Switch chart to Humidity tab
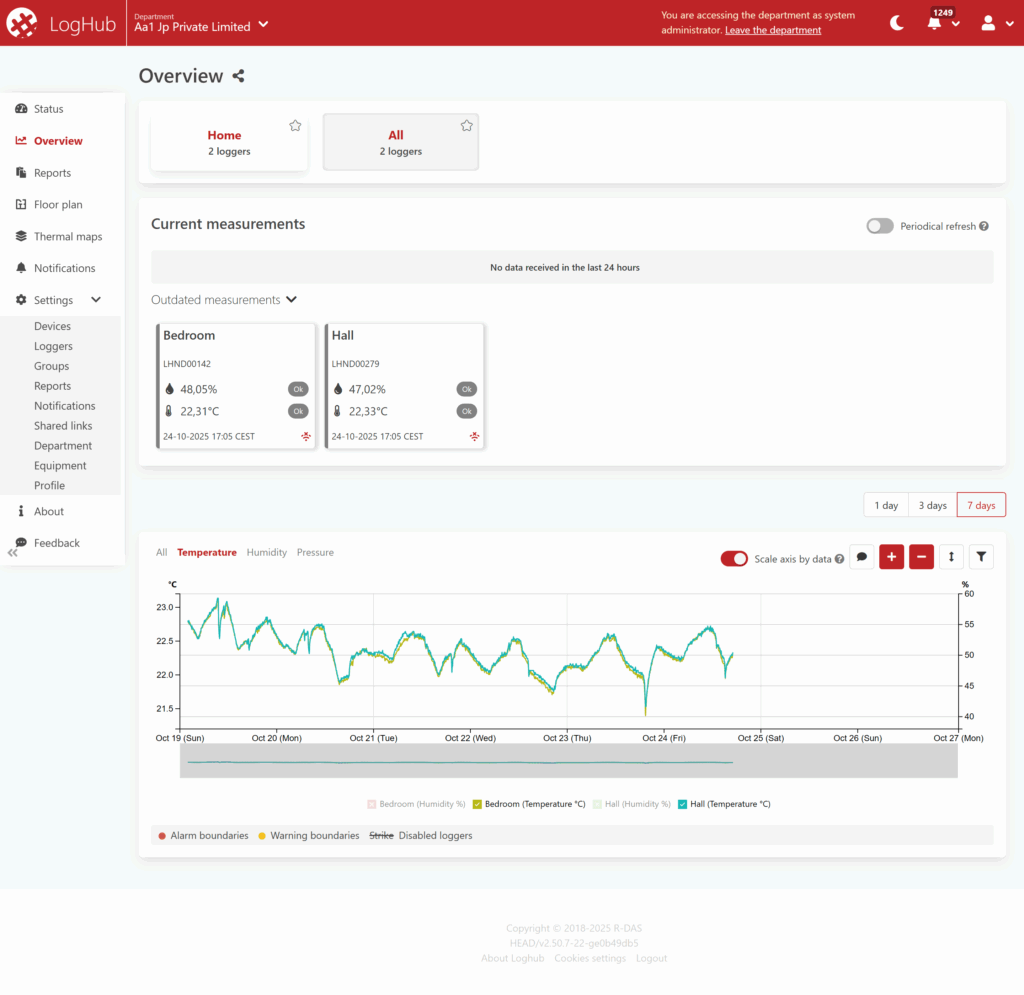The height and width of the screenshot is (995, 1024). (x=266, y=552)
